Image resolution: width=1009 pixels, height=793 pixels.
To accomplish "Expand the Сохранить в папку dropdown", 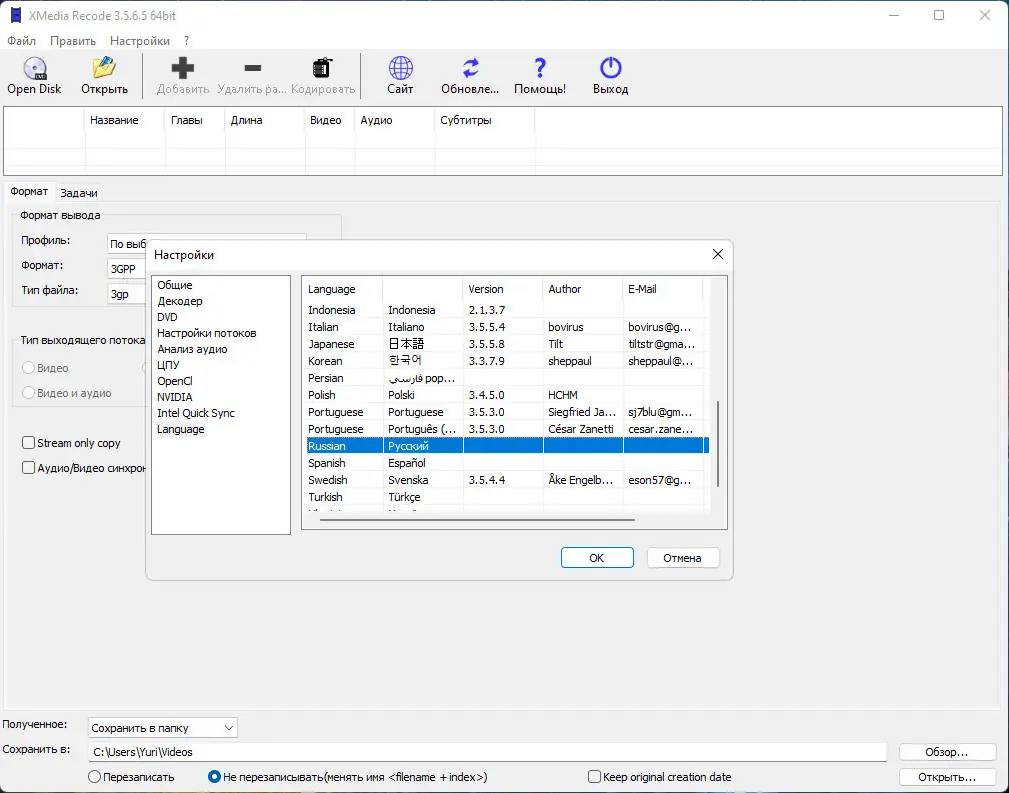I will point(162,727).
